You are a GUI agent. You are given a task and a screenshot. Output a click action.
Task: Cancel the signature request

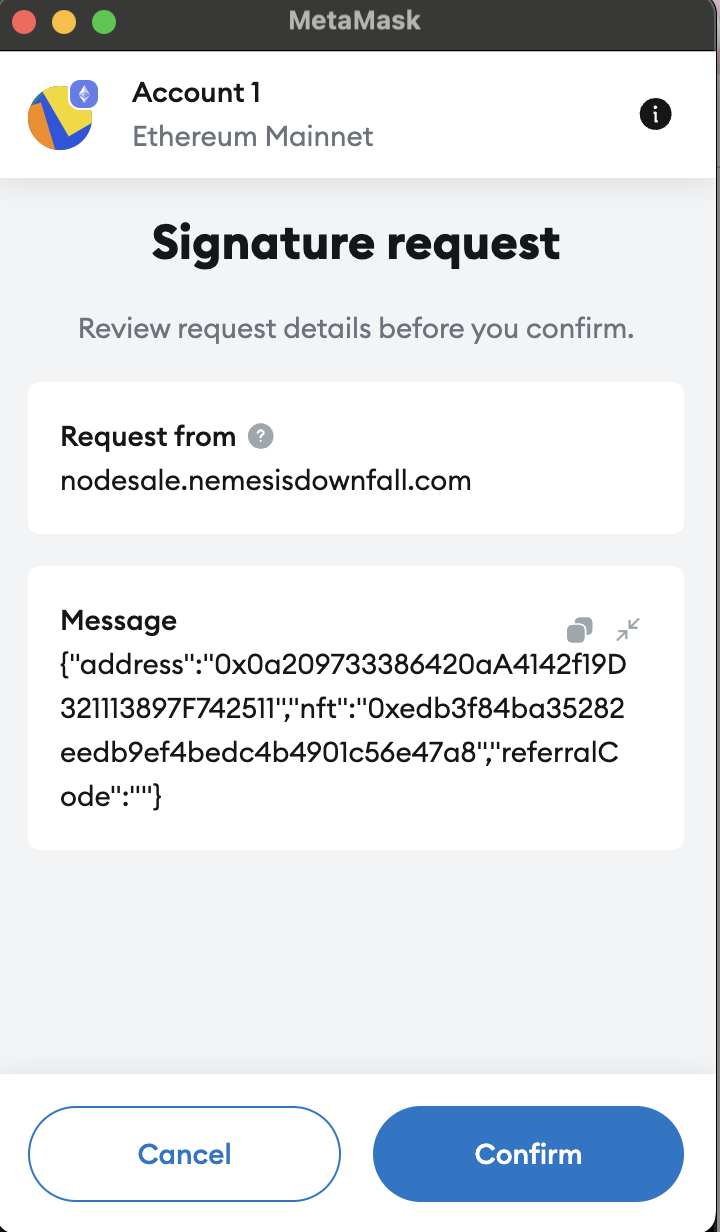(x=184, y=1154)
